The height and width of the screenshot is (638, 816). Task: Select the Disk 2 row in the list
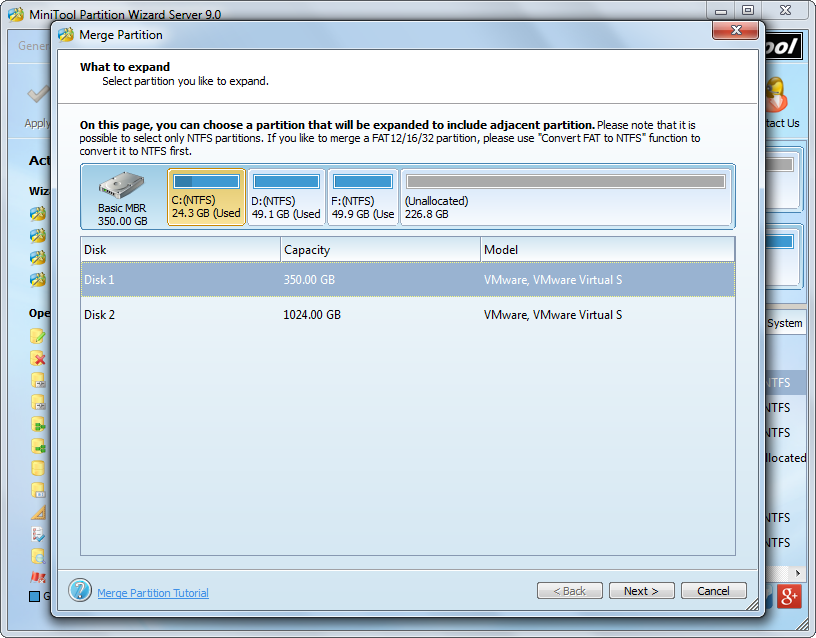tap(407, 314)
